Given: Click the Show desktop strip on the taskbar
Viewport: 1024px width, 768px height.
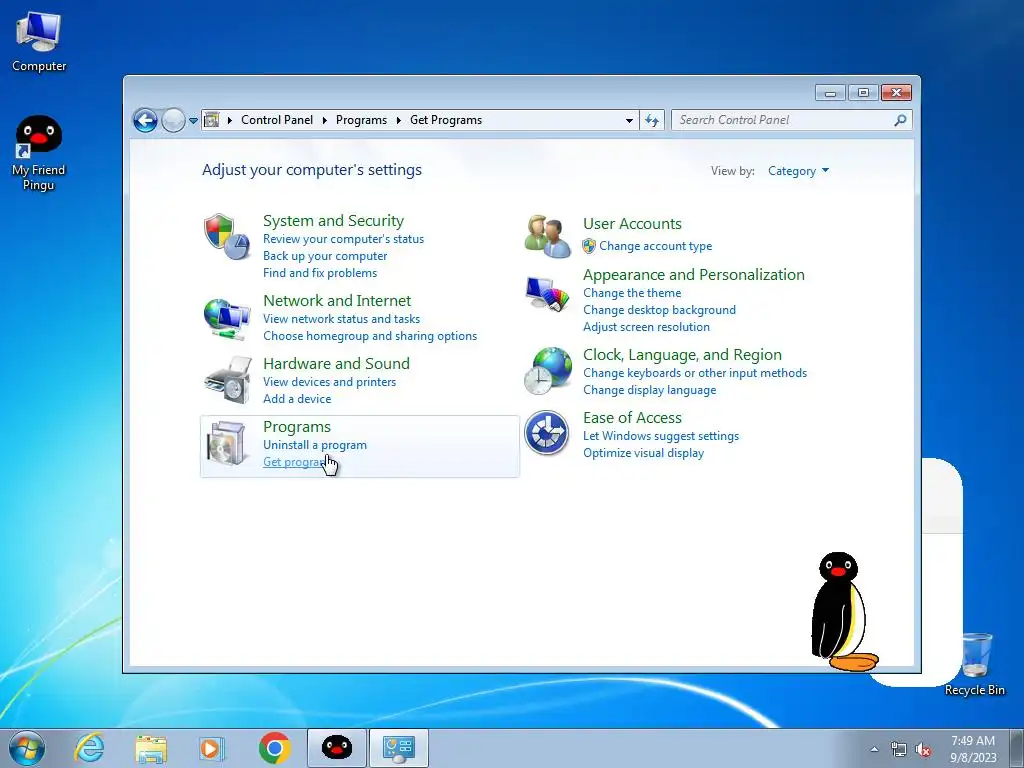Looking at the screenshot, I should [1017, 748].
